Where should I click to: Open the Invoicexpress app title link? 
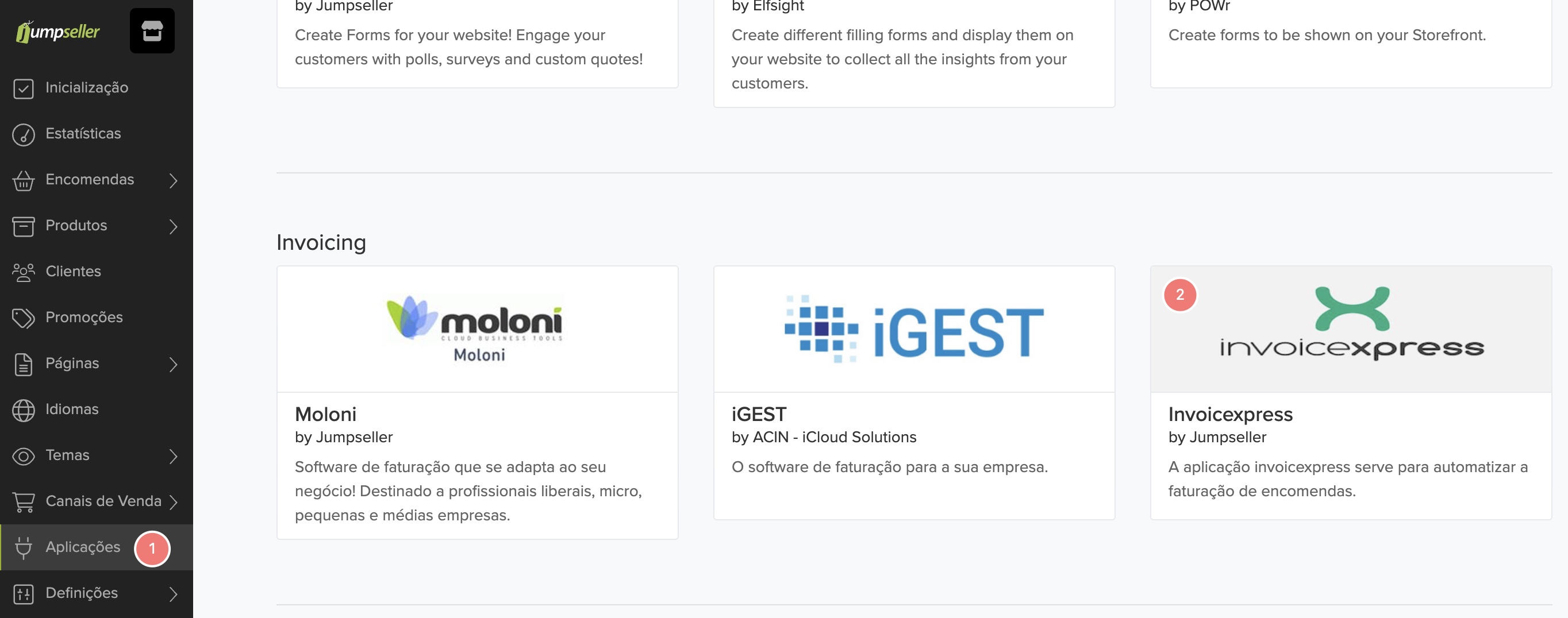pyautogui.click(x=1229, y=414)
